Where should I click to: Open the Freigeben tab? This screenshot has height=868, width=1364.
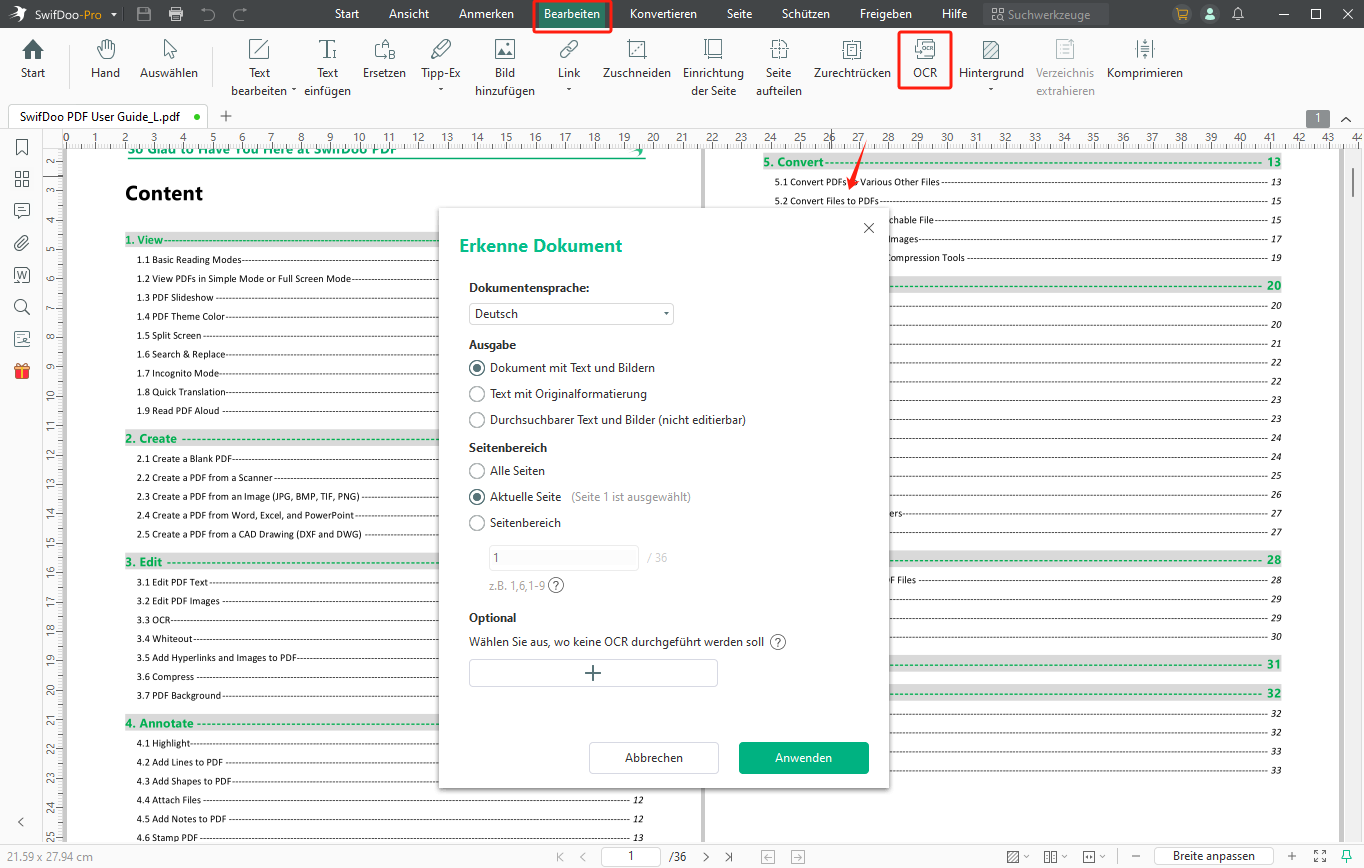[885, 14]
